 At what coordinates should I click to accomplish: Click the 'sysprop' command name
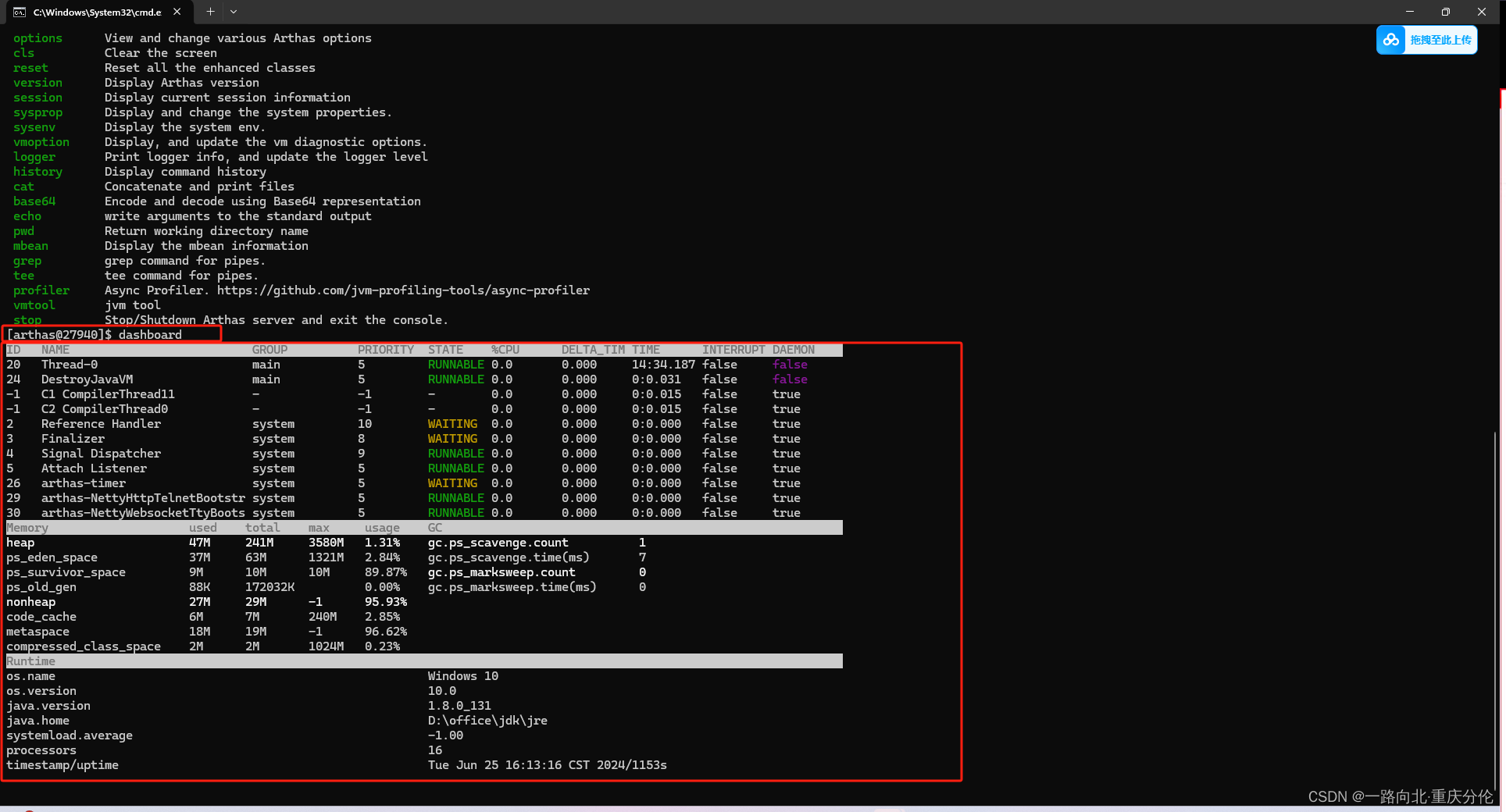(x=37, y=112)
